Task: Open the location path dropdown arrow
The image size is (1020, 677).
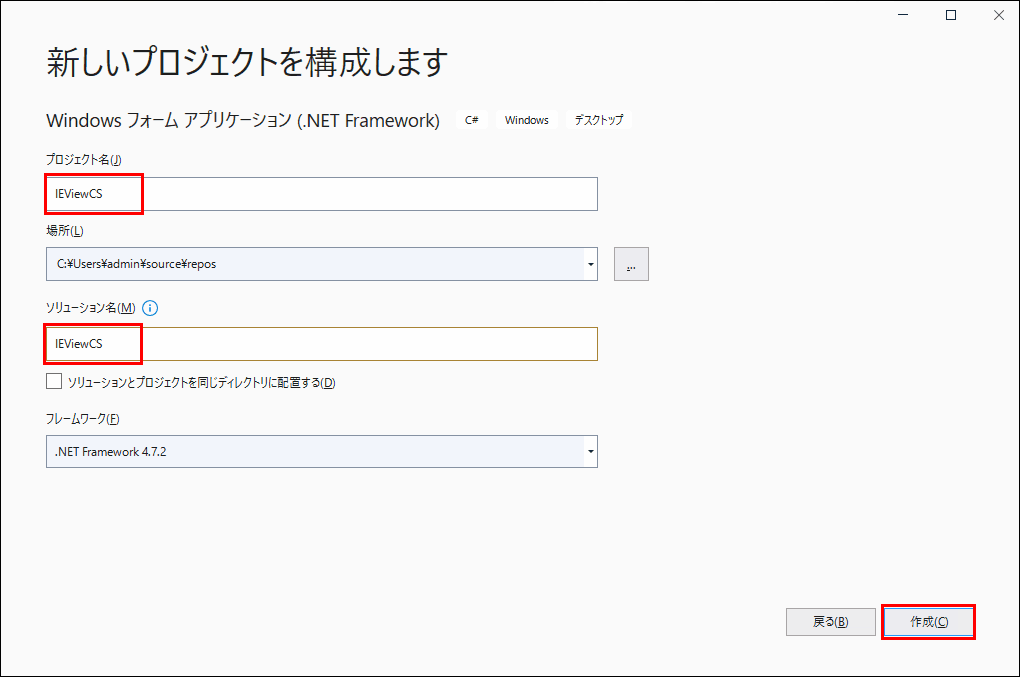Action: (591, 264)
